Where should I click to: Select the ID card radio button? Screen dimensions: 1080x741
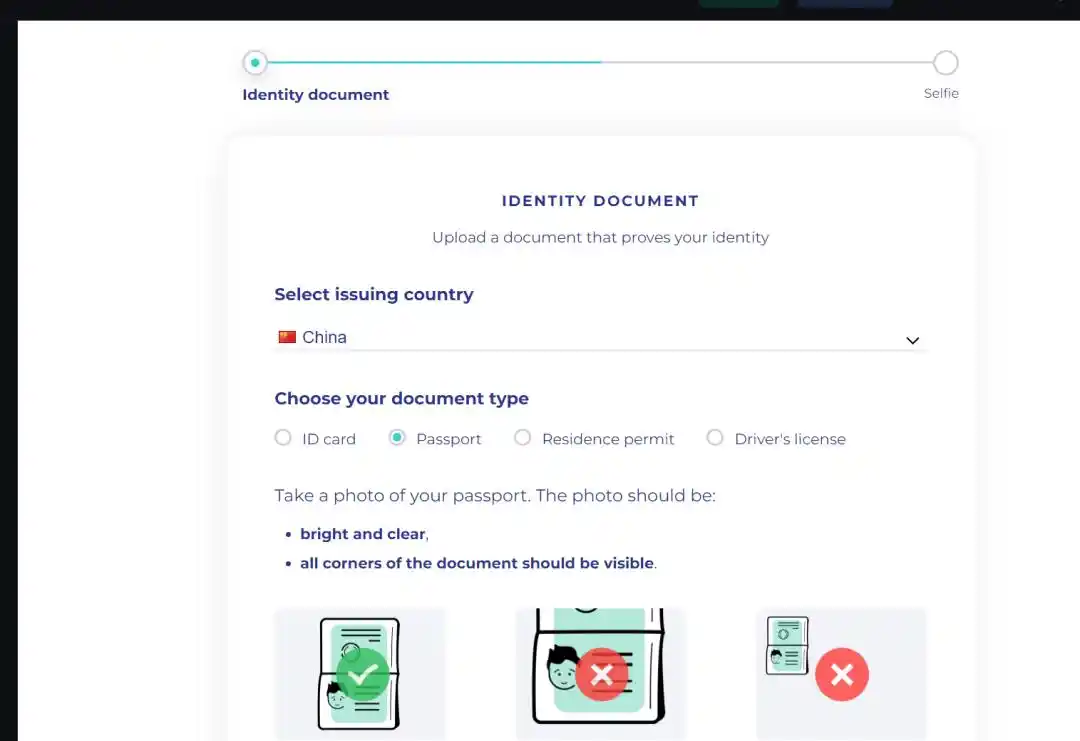[283, 438]
